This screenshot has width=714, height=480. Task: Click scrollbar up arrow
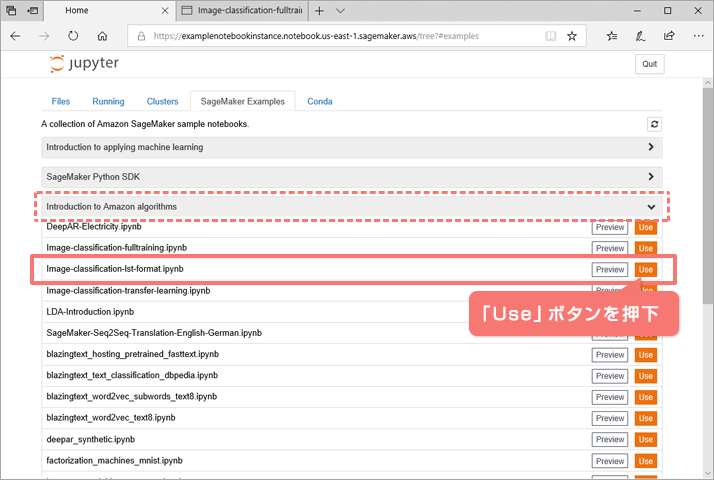[x=708, y=82]
